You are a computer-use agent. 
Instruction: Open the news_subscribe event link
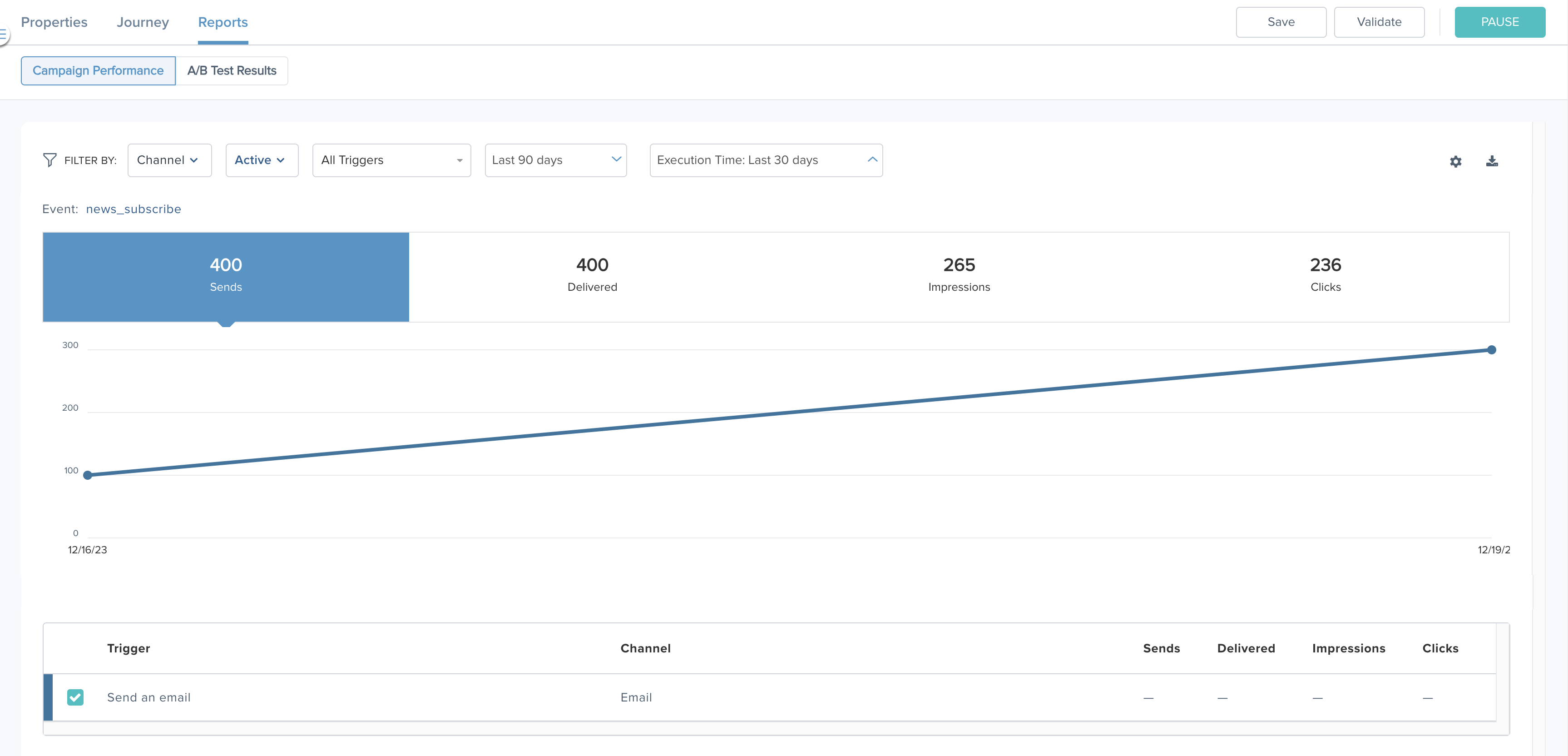[x=134, y=209]
